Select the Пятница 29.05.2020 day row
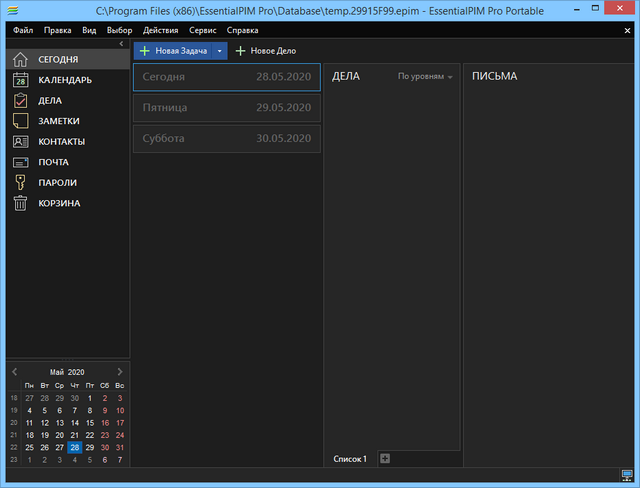 click(227, 108)
